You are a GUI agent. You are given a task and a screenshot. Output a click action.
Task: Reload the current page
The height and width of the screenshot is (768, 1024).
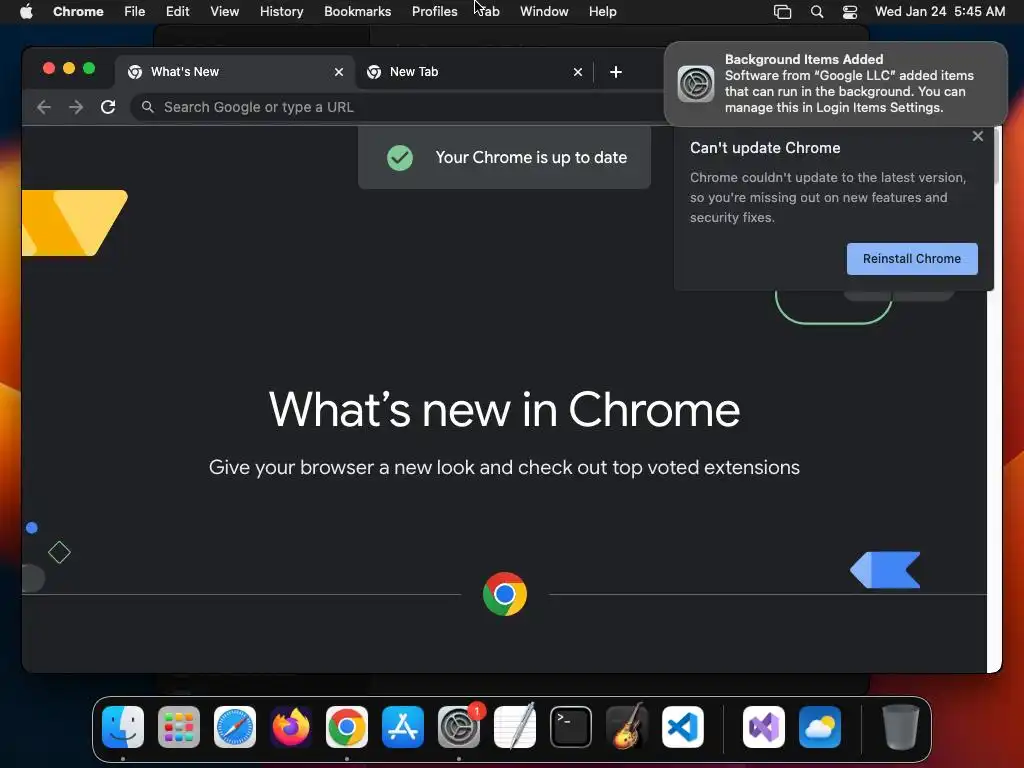108,107
